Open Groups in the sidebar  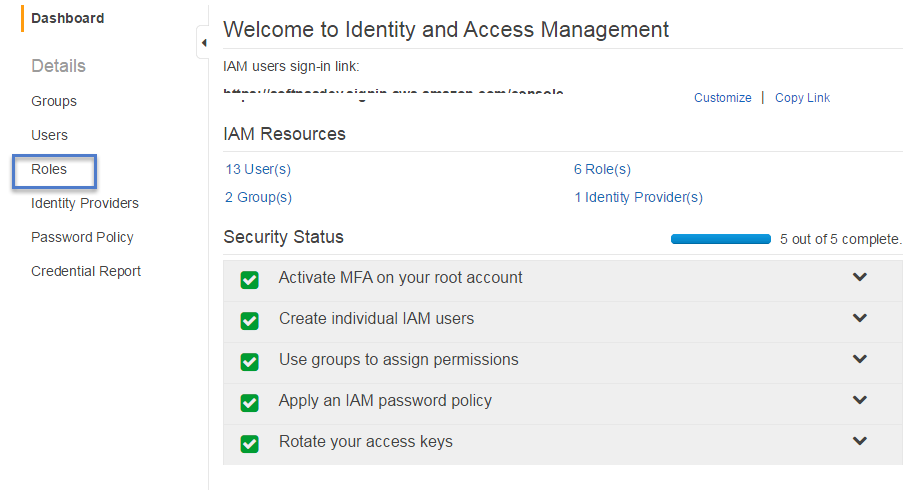pos(54,101)
